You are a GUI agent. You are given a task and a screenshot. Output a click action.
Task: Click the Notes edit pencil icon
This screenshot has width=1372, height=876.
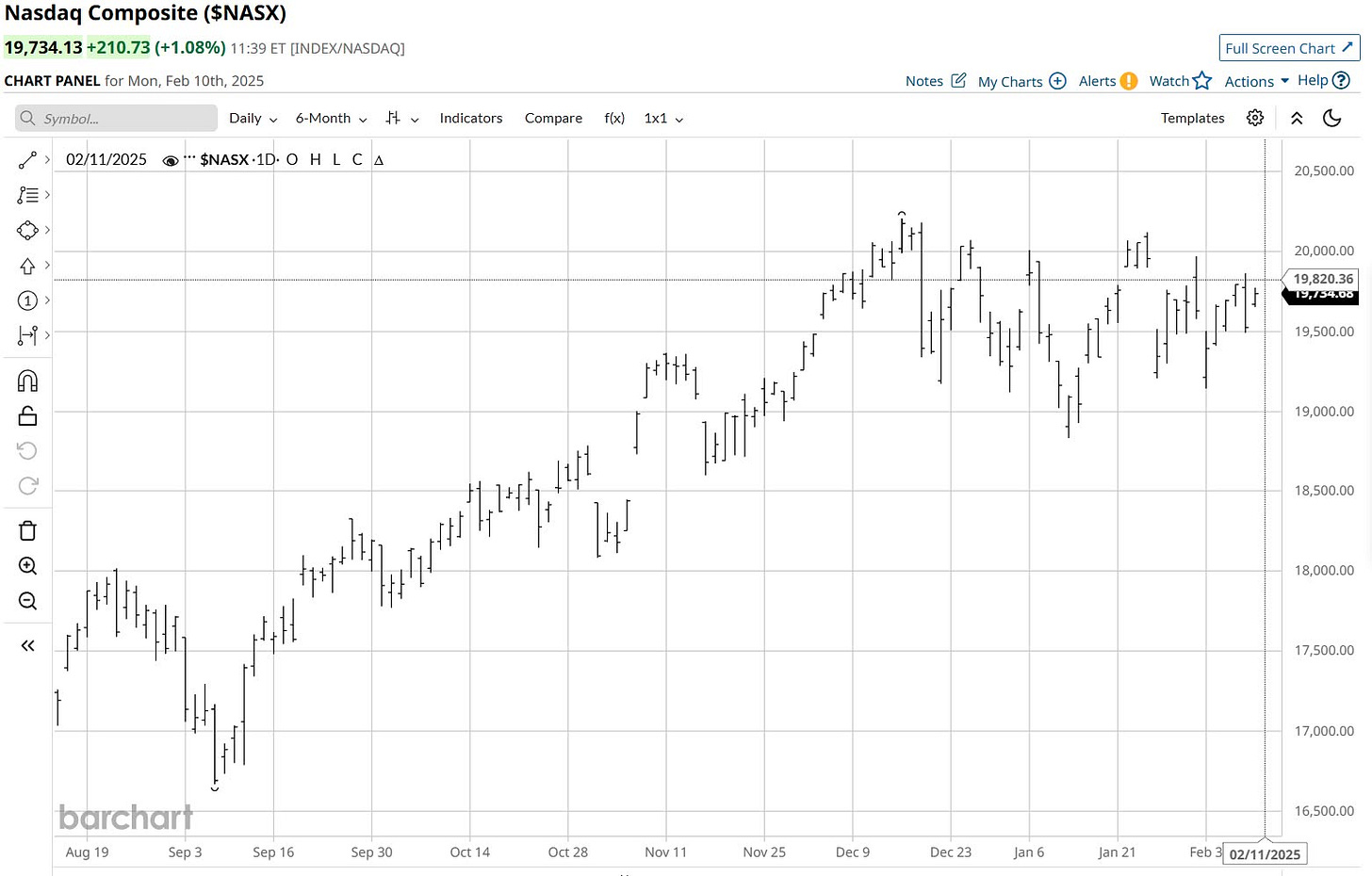(958, 80)
